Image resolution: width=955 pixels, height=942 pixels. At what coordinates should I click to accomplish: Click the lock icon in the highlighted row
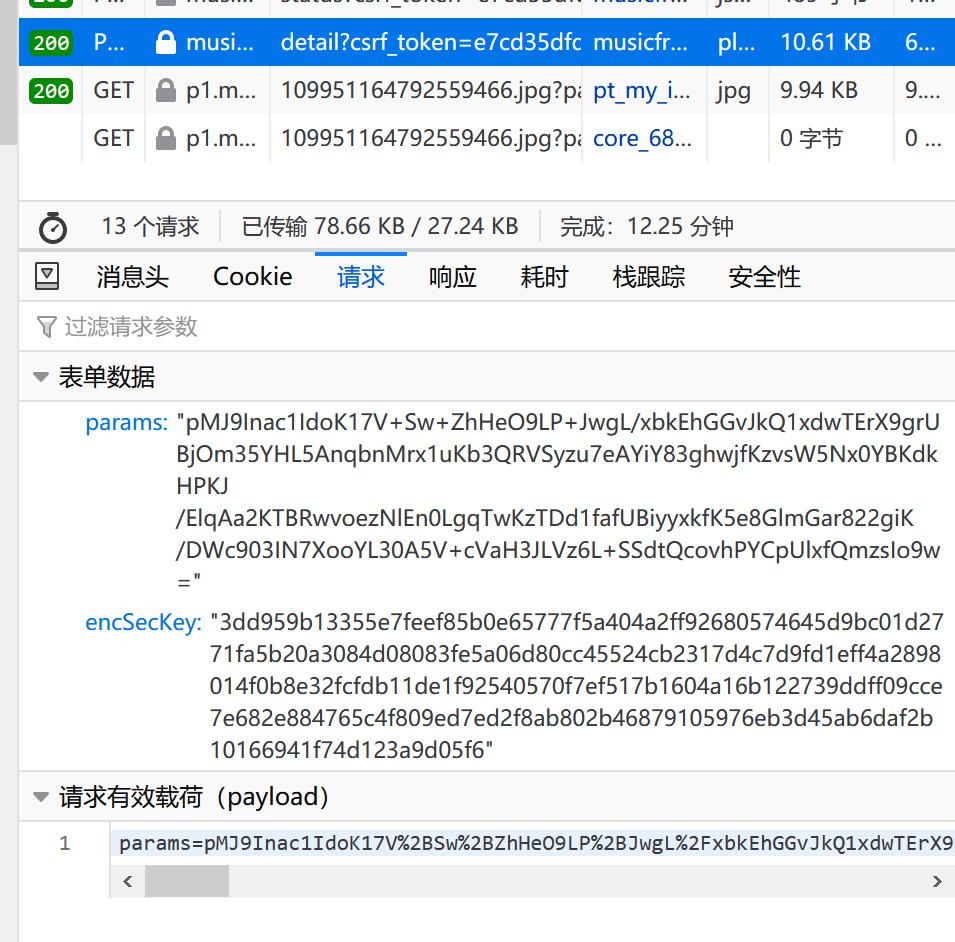pos(165,42)
